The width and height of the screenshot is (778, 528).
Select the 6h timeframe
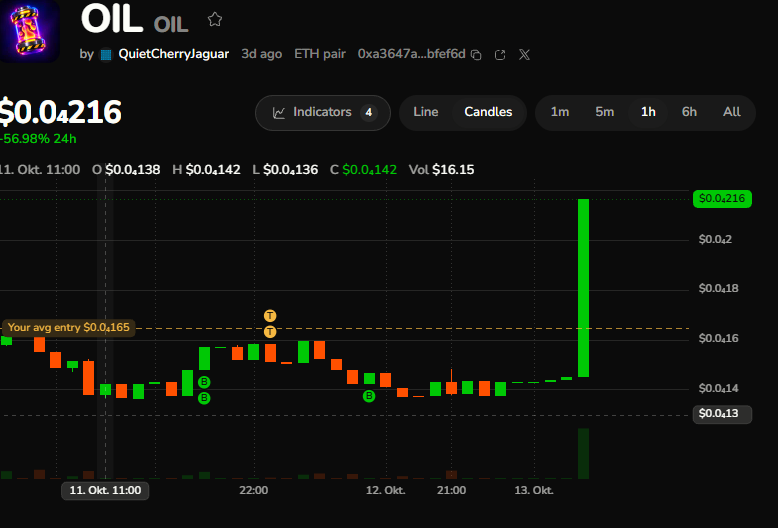[689, 112]
